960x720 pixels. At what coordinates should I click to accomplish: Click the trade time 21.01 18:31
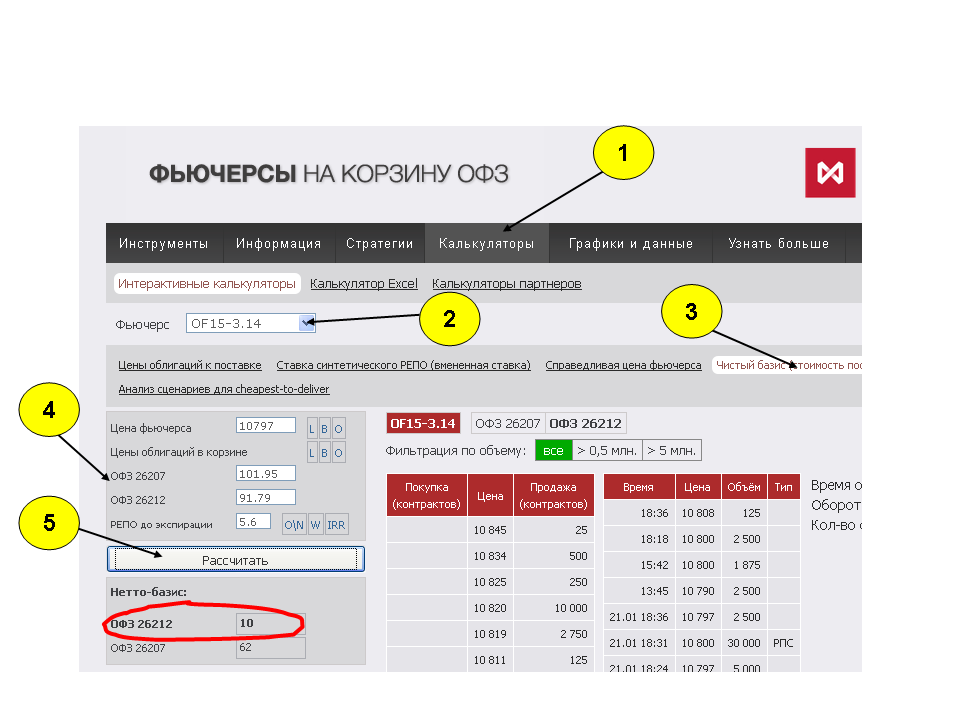click(639, 643)
